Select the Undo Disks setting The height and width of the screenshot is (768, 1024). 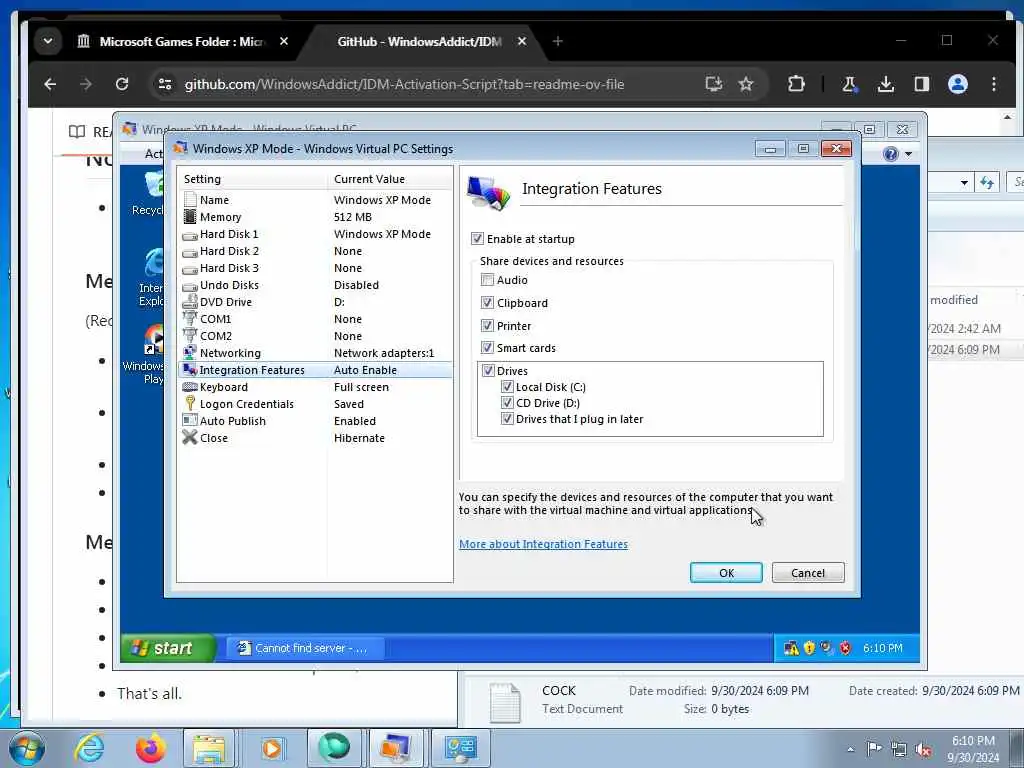315,285
